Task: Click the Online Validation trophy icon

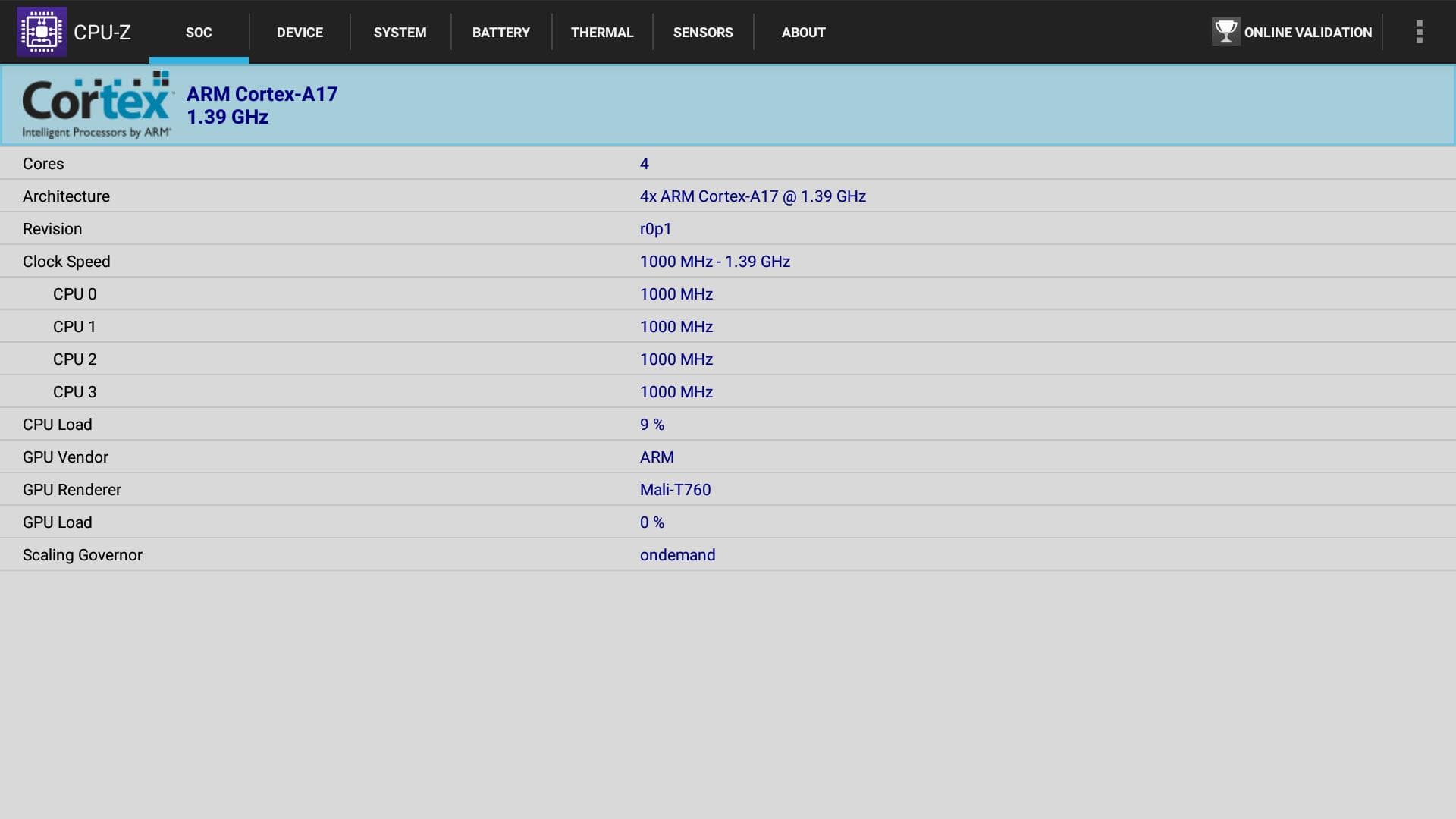Action: pos(1225,32)
